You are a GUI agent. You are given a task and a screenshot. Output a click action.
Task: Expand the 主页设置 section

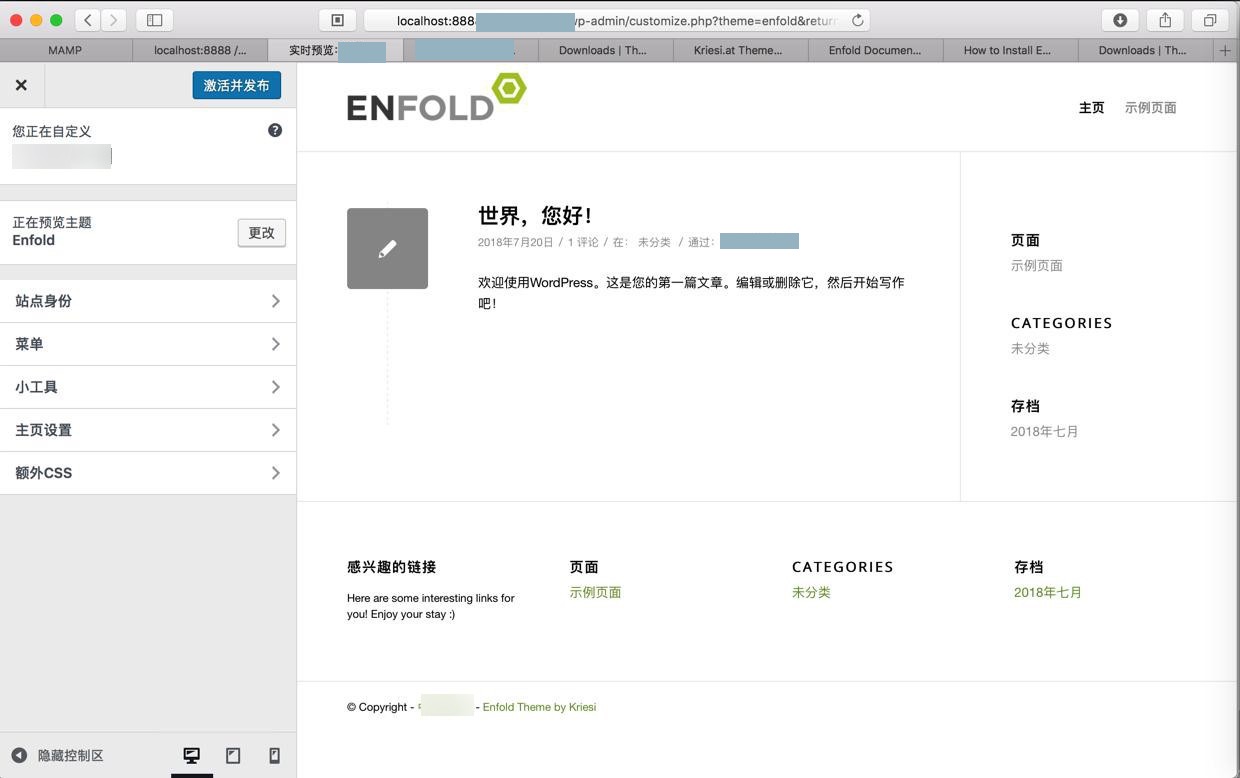[148, 430]
